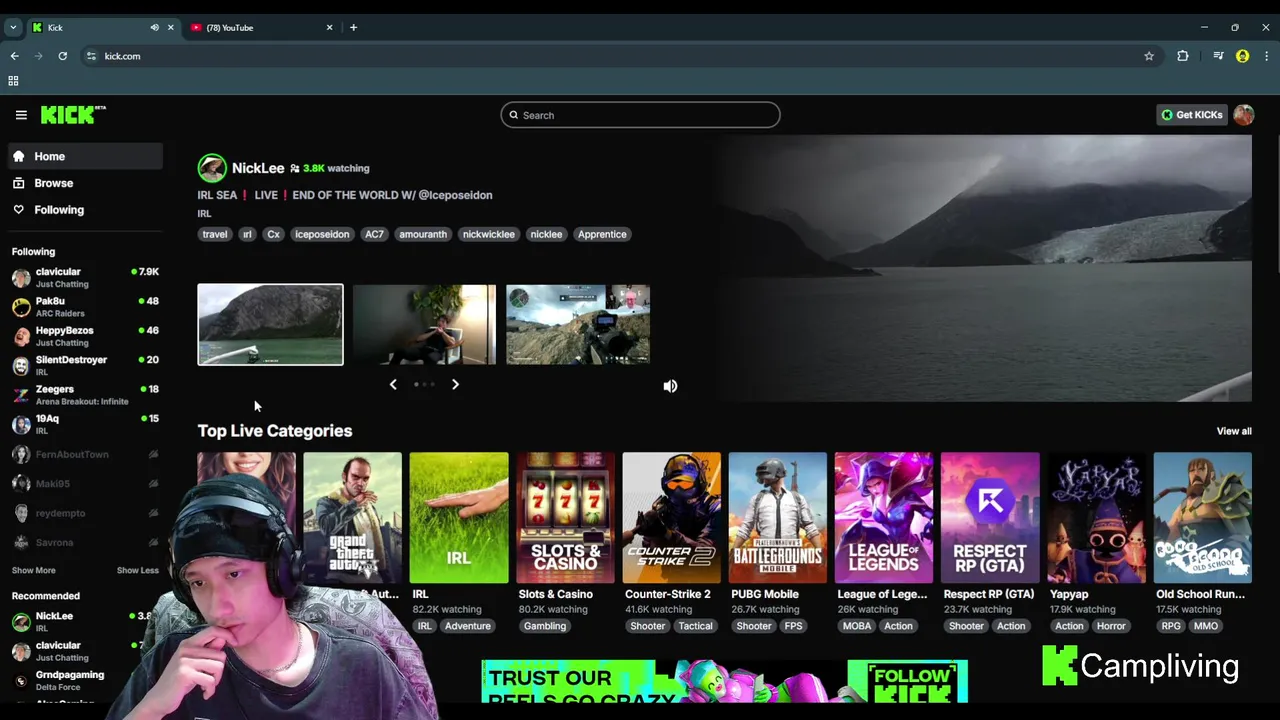Click the amouranth tag
This screenshot has height=720, width=1280.
click(x=423, y=234)
